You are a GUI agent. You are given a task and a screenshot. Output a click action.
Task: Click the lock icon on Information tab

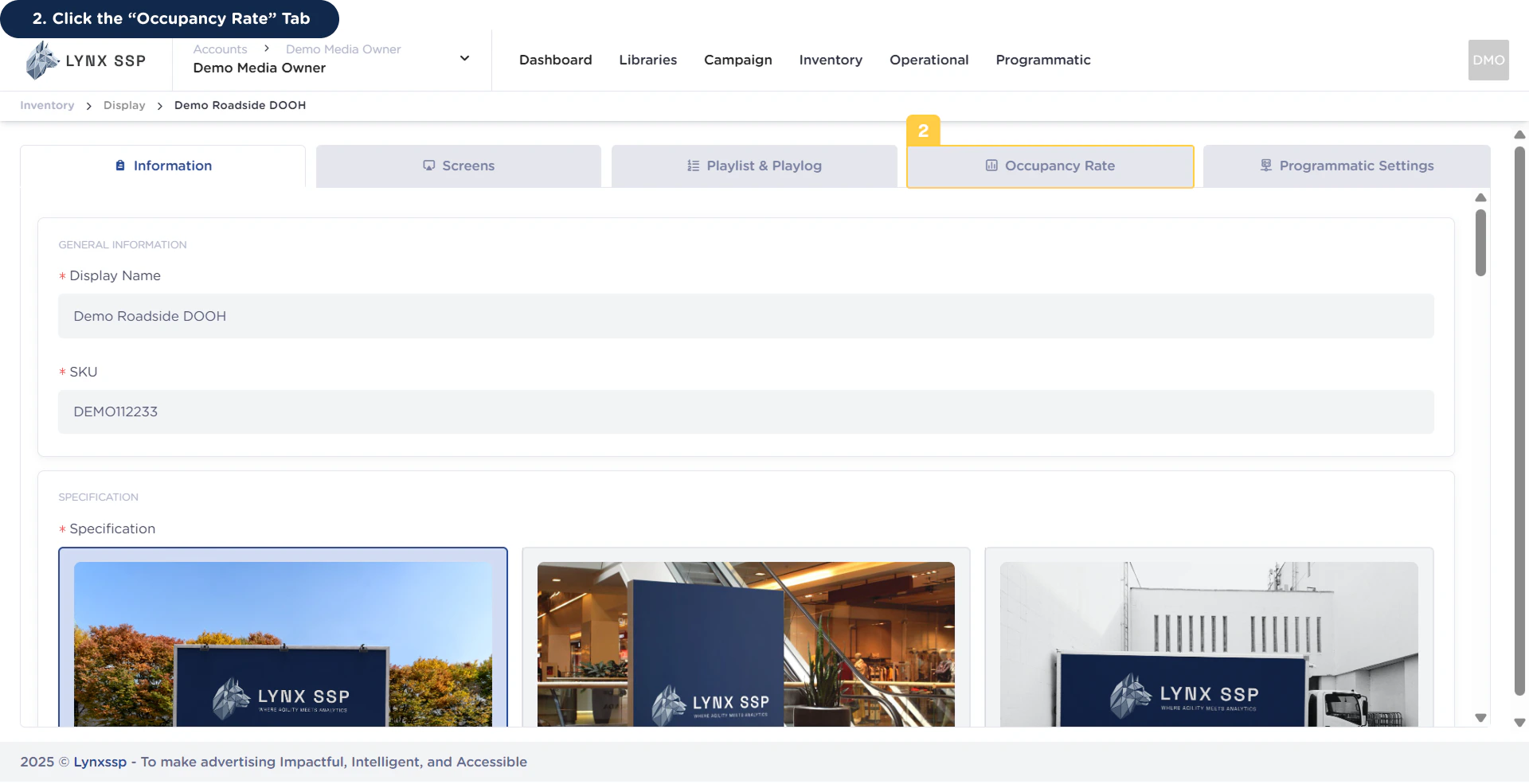pos(120,166)
